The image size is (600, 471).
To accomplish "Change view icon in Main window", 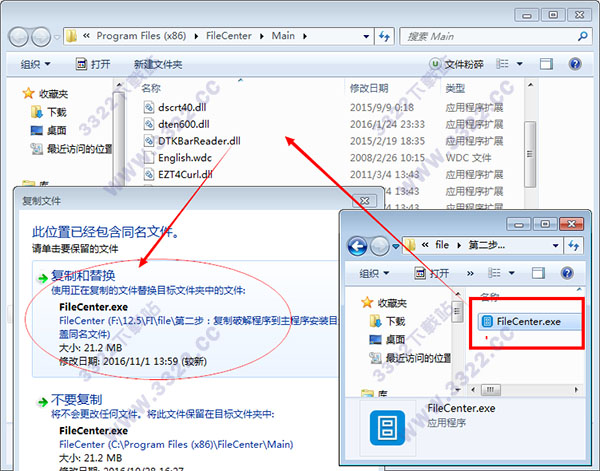I will pyautogui.click(x=502, y=64).
